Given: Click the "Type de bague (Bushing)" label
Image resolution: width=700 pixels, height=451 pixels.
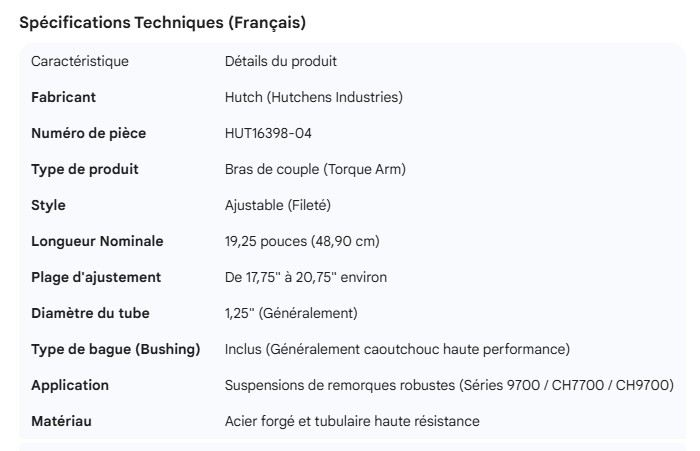Looking at the screenshot, I should click(116, 350).
